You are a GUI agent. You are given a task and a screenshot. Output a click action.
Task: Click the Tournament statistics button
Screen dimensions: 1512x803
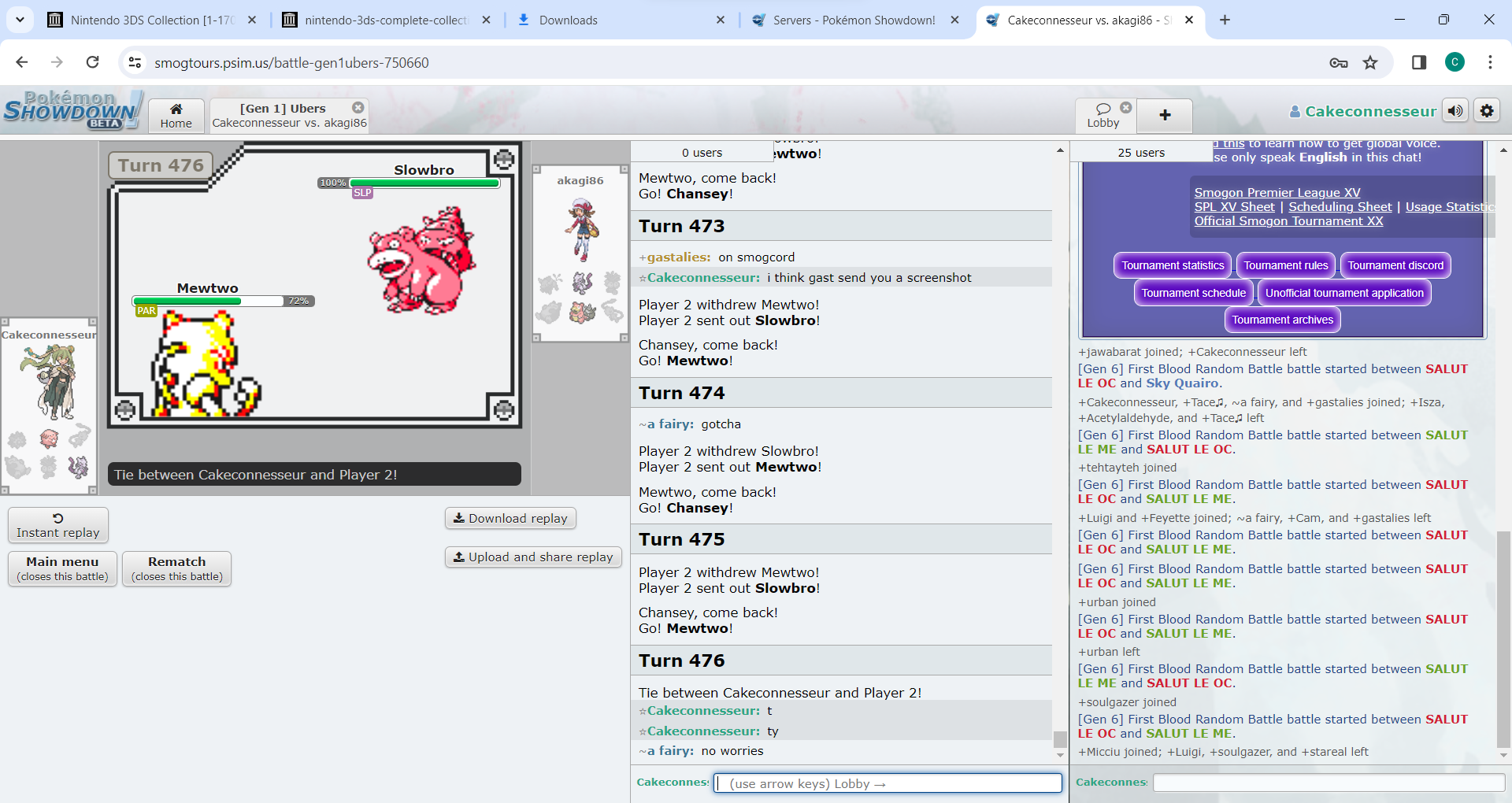click(x=1173, y=265)
